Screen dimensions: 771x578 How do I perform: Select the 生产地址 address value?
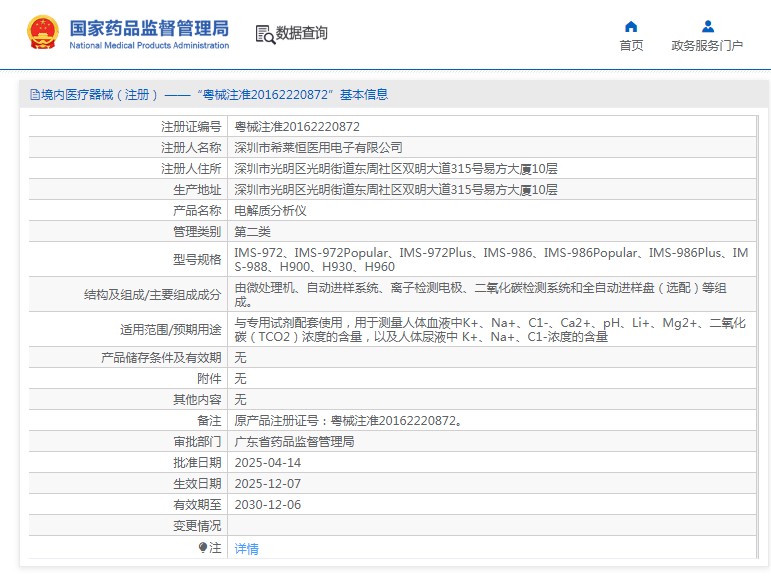click(x=396, y=190)
